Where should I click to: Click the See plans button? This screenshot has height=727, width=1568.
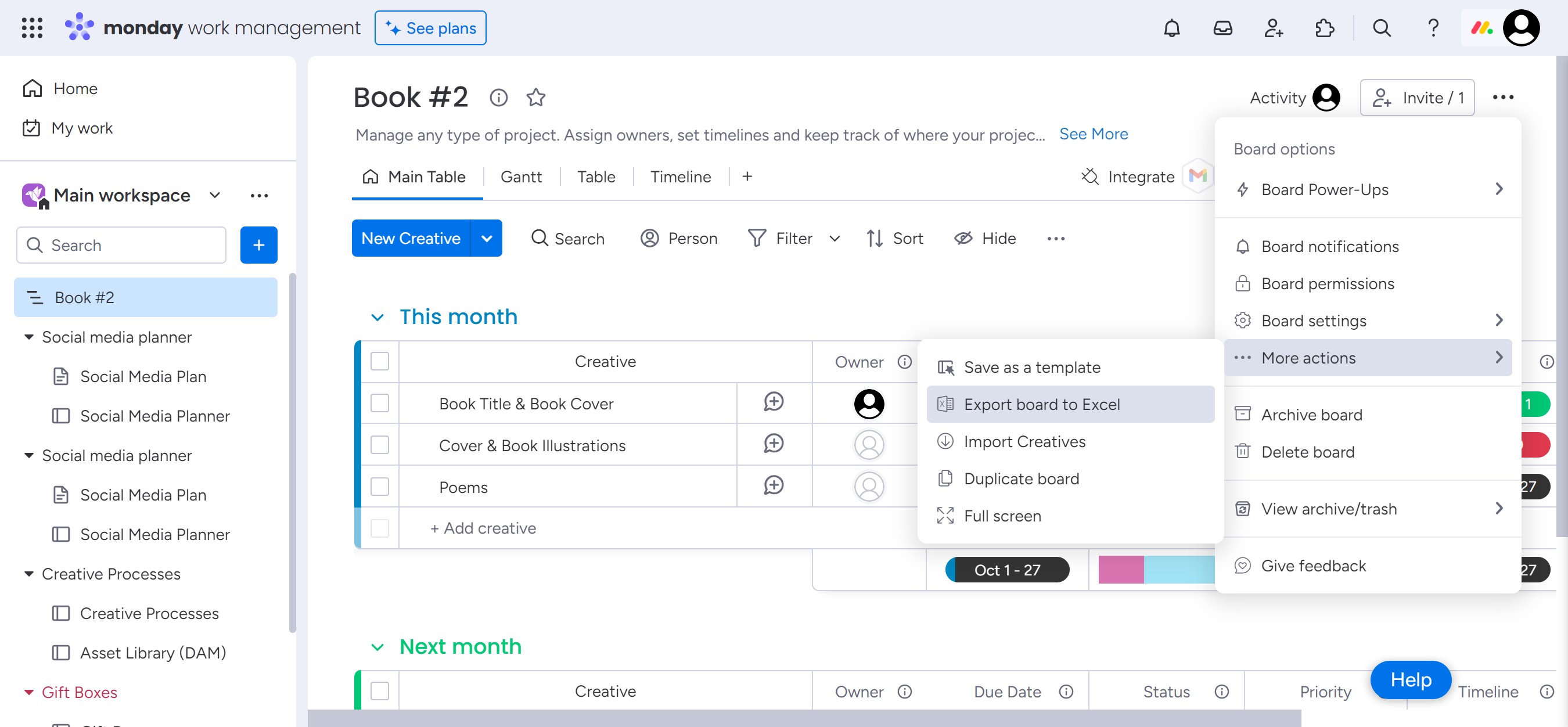[x=430, y=28]
